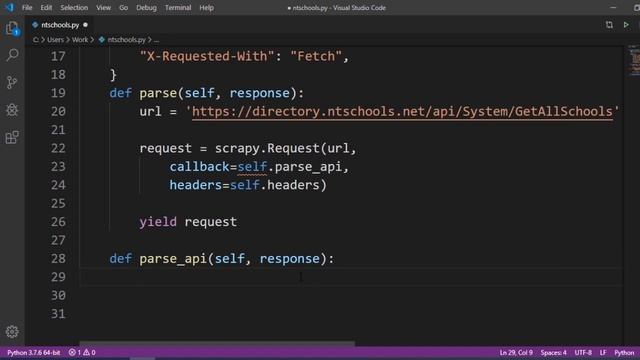Click Ln 29, Col 9 status entry
Screen dimensions: 640x360
pyautogui.click(x=516, y=352)
